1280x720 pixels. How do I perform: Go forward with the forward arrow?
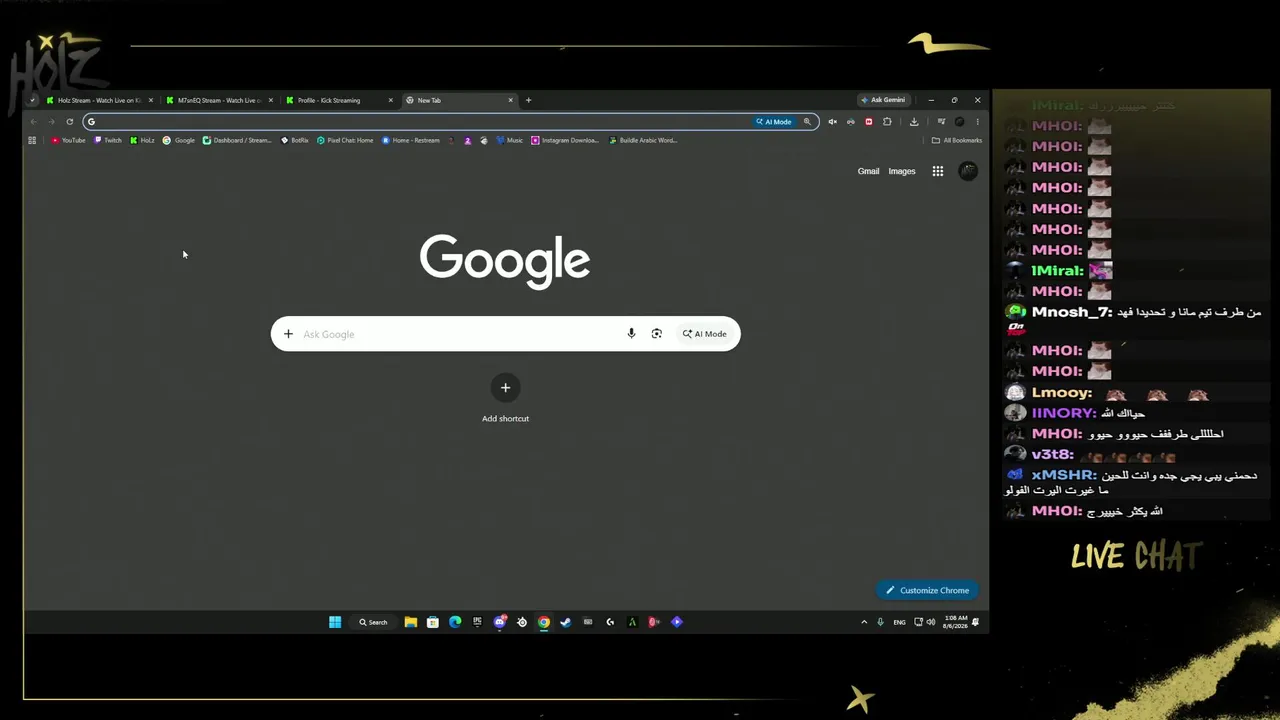[51, 122]
